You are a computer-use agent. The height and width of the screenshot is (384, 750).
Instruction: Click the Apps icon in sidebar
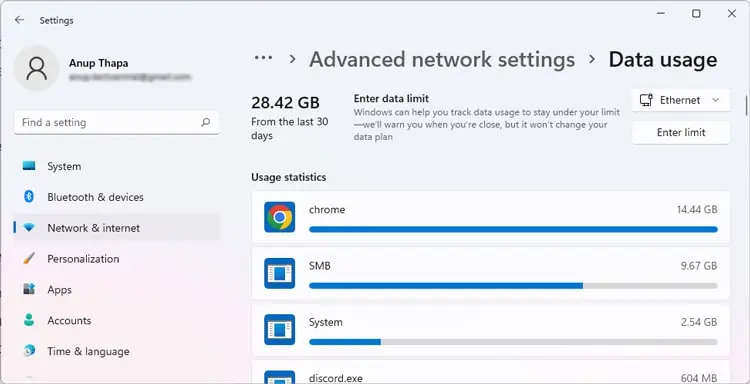tap(29, 289)
